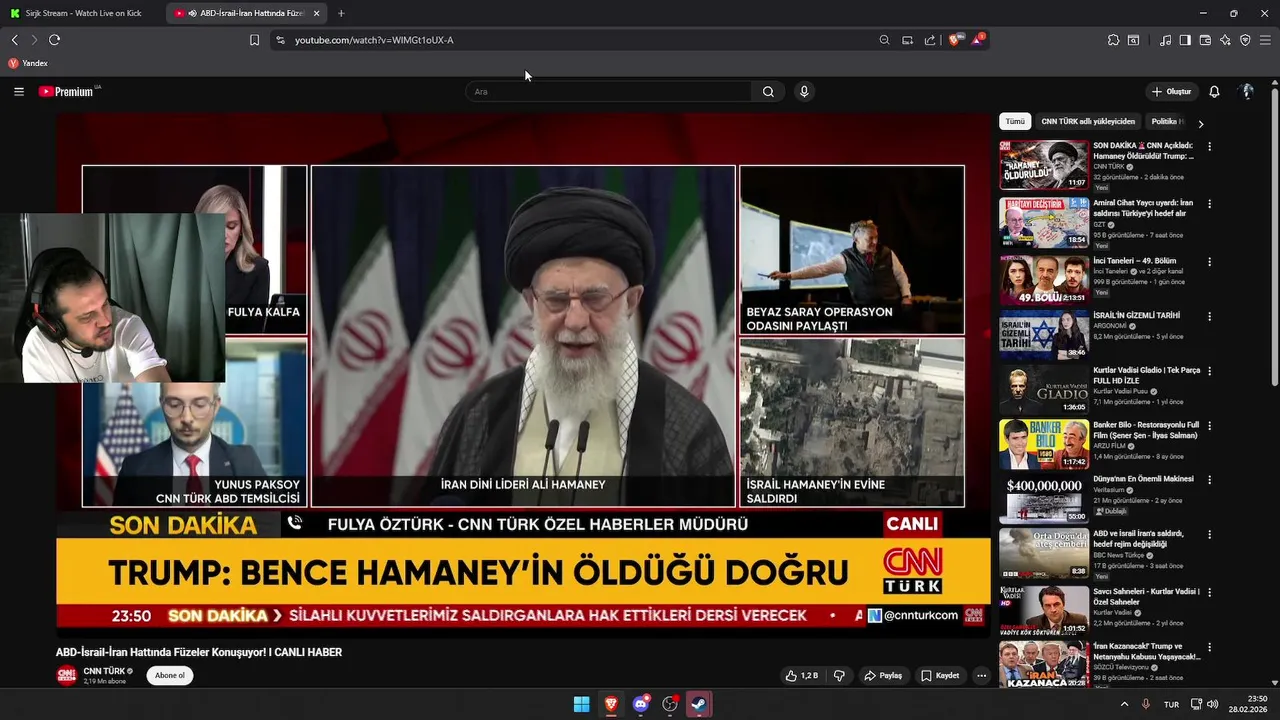
Task: Toggle the browser sidebar panel icon
Action: 1185,40
